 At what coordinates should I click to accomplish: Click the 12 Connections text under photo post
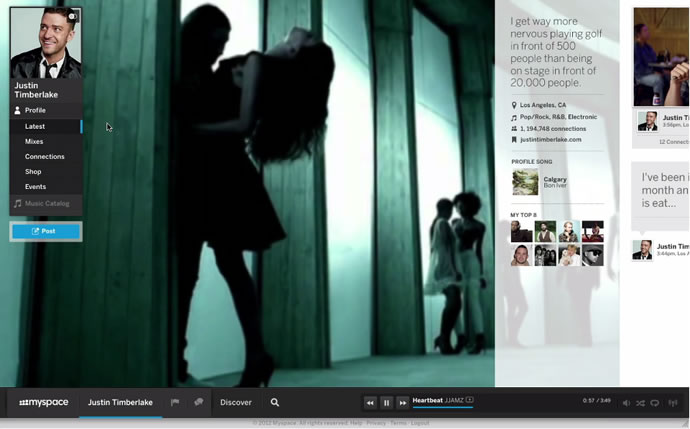[674, 142]
